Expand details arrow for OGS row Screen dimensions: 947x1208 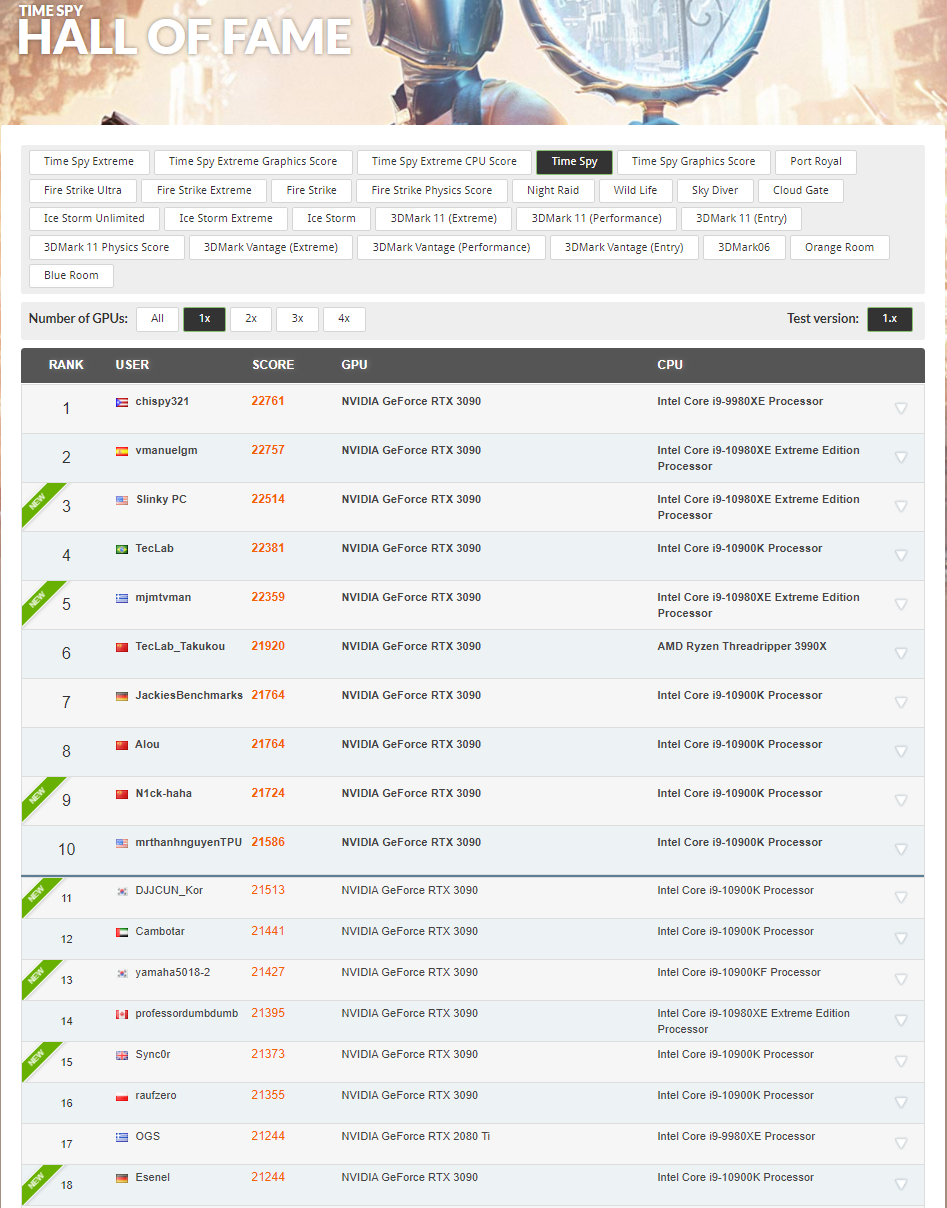(901, 1143)
